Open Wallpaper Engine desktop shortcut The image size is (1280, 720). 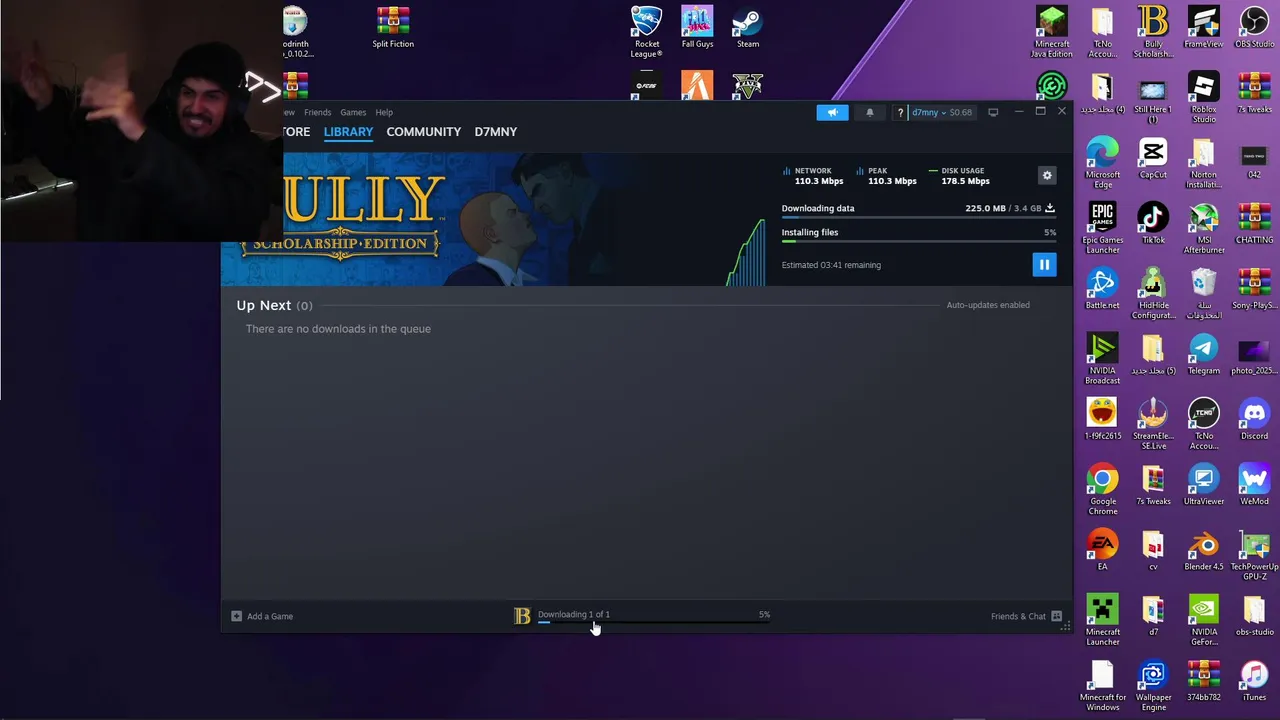pyautogui.click(x=1153, y=686)
